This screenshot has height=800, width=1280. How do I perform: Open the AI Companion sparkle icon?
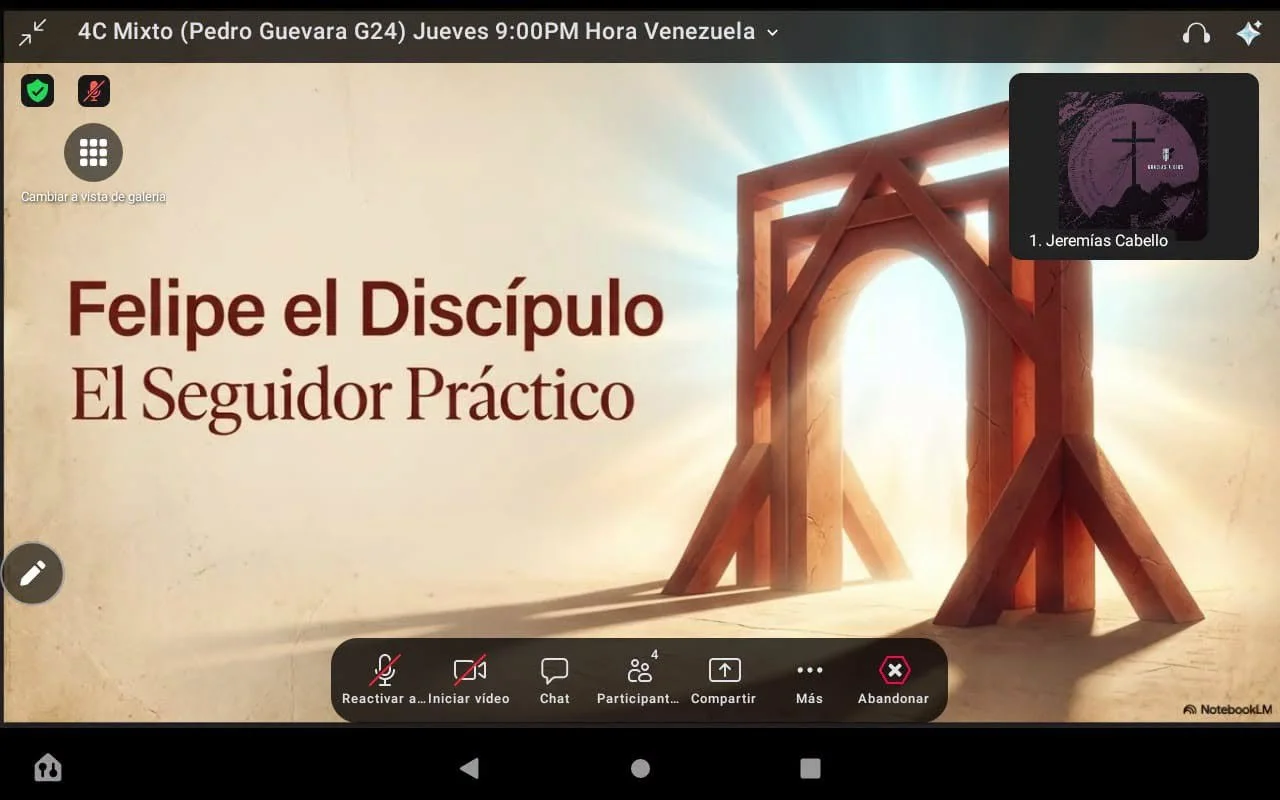tap(1248, 33)
